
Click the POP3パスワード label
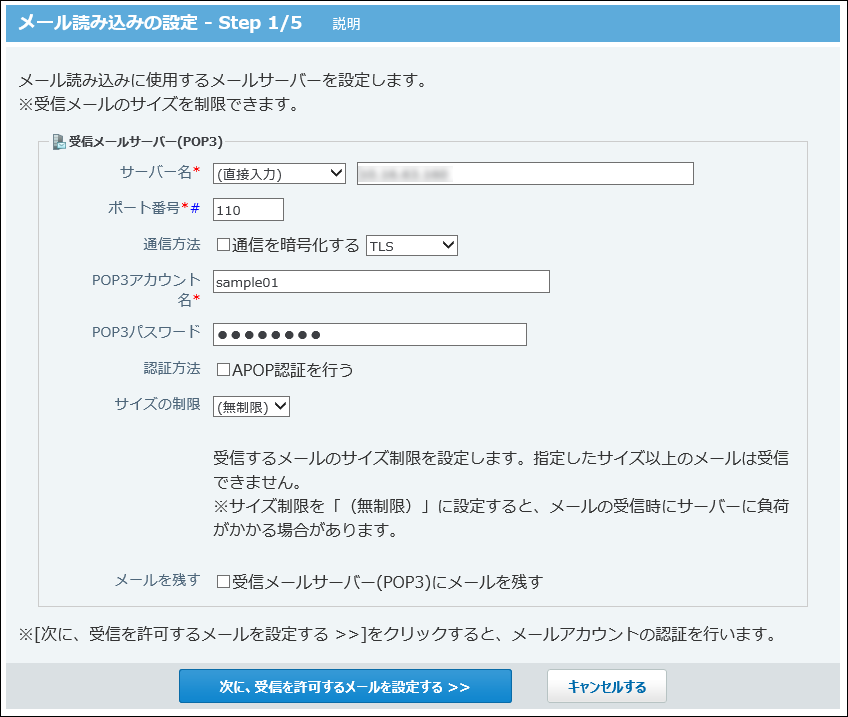coord(146,332)
